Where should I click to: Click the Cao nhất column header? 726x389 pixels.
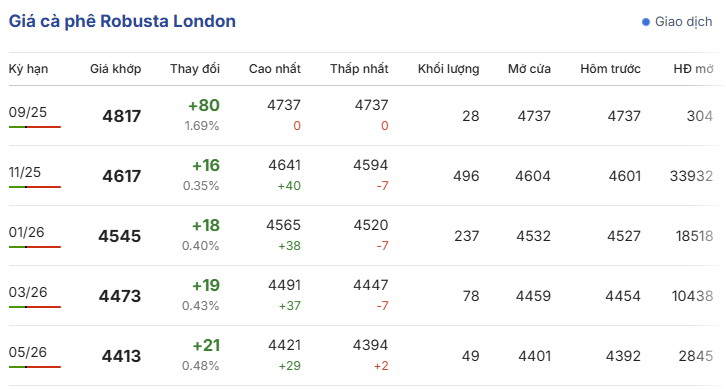[275, 69]
